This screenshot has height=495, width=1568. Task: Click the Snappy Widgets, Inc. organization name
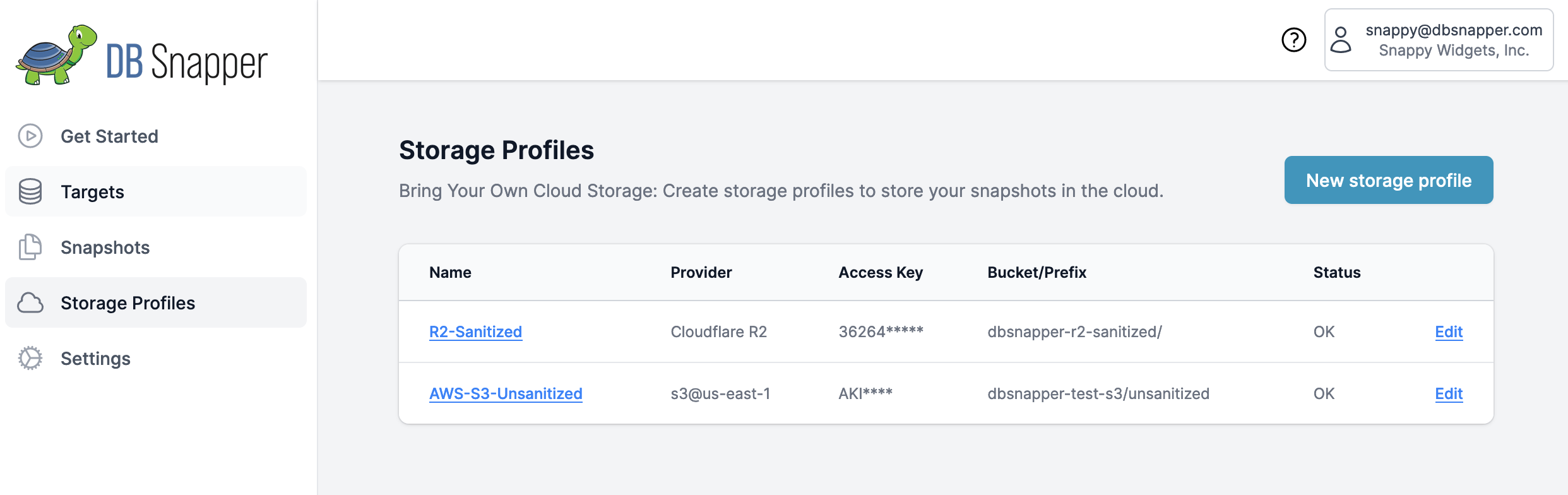[x=1454, y=51]
